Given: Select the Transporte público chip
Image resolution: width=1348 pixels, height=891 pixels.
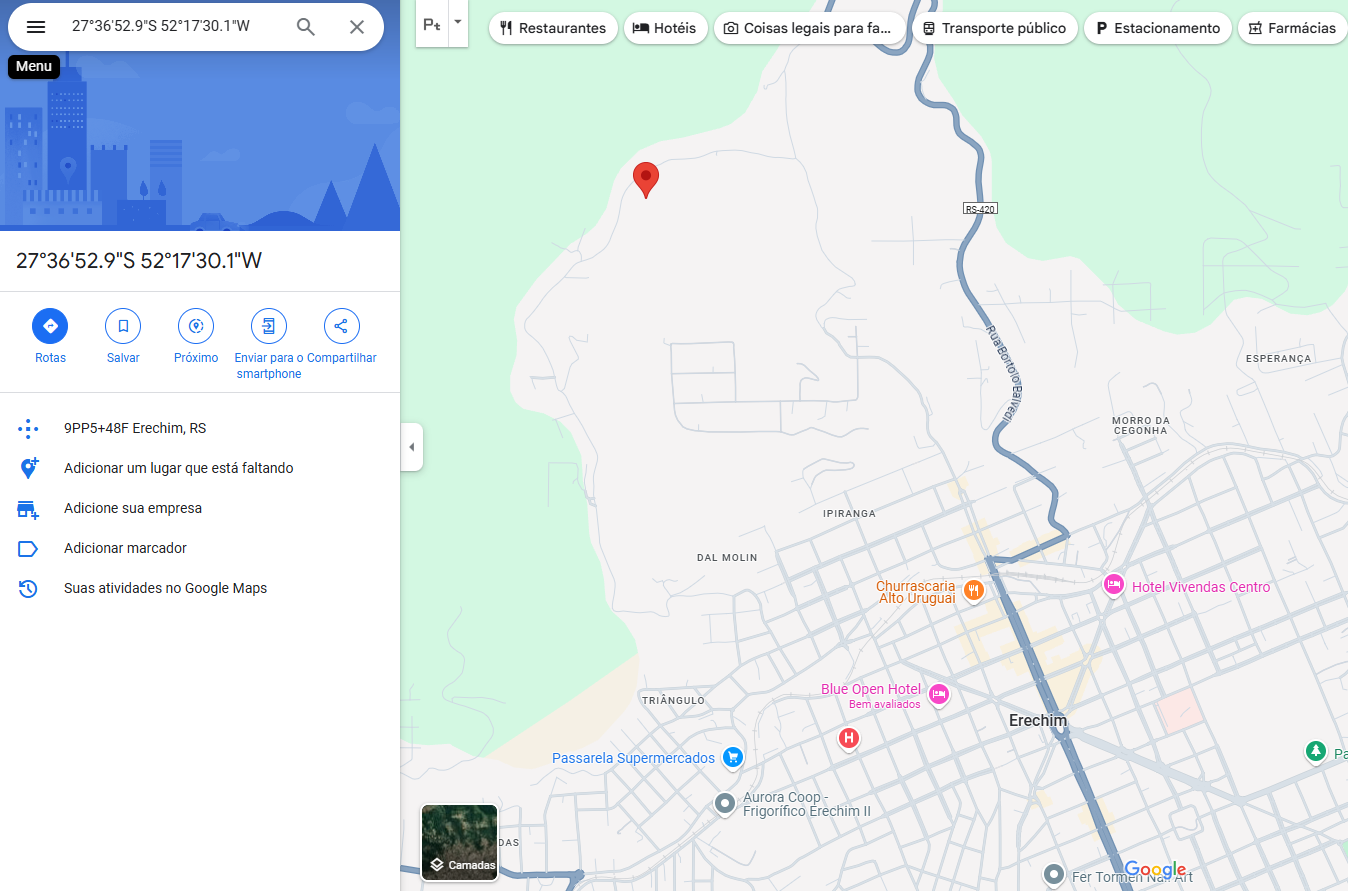Looking at the screenshot, I should pos(995,28).
